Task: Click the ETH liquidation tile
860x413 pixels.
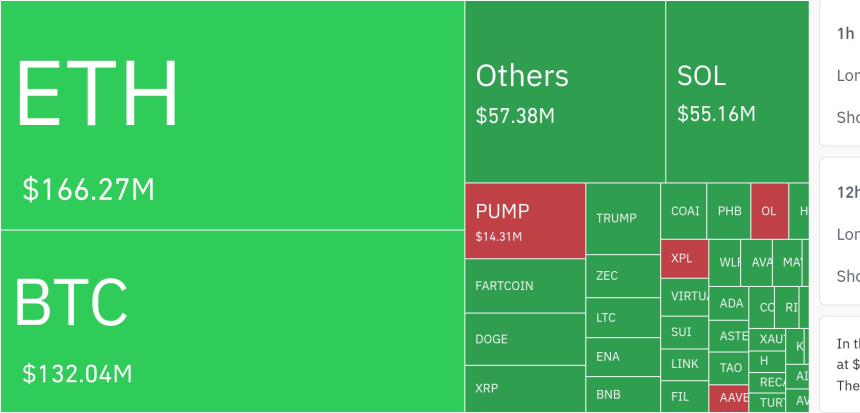Action: coord(232,115)
